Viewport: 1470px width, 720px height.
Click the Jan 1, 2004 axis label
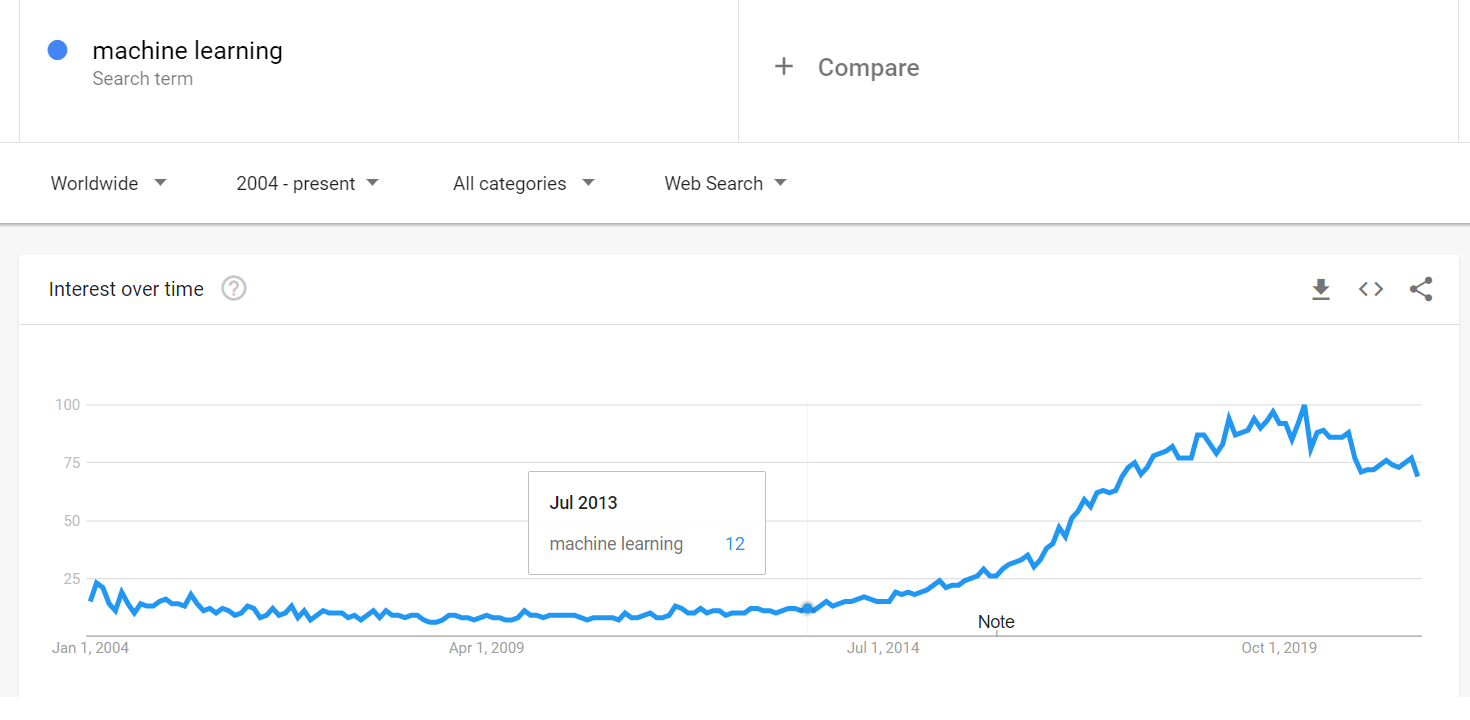coord(90,648)
